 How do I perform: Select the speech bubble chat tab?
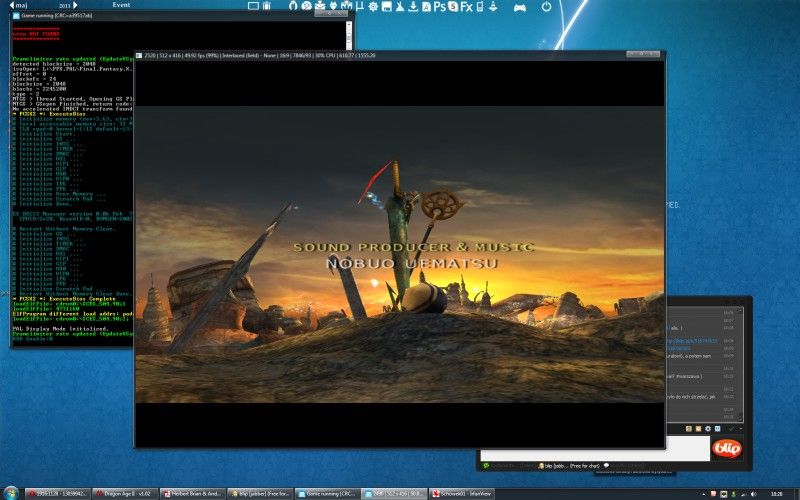623,466
